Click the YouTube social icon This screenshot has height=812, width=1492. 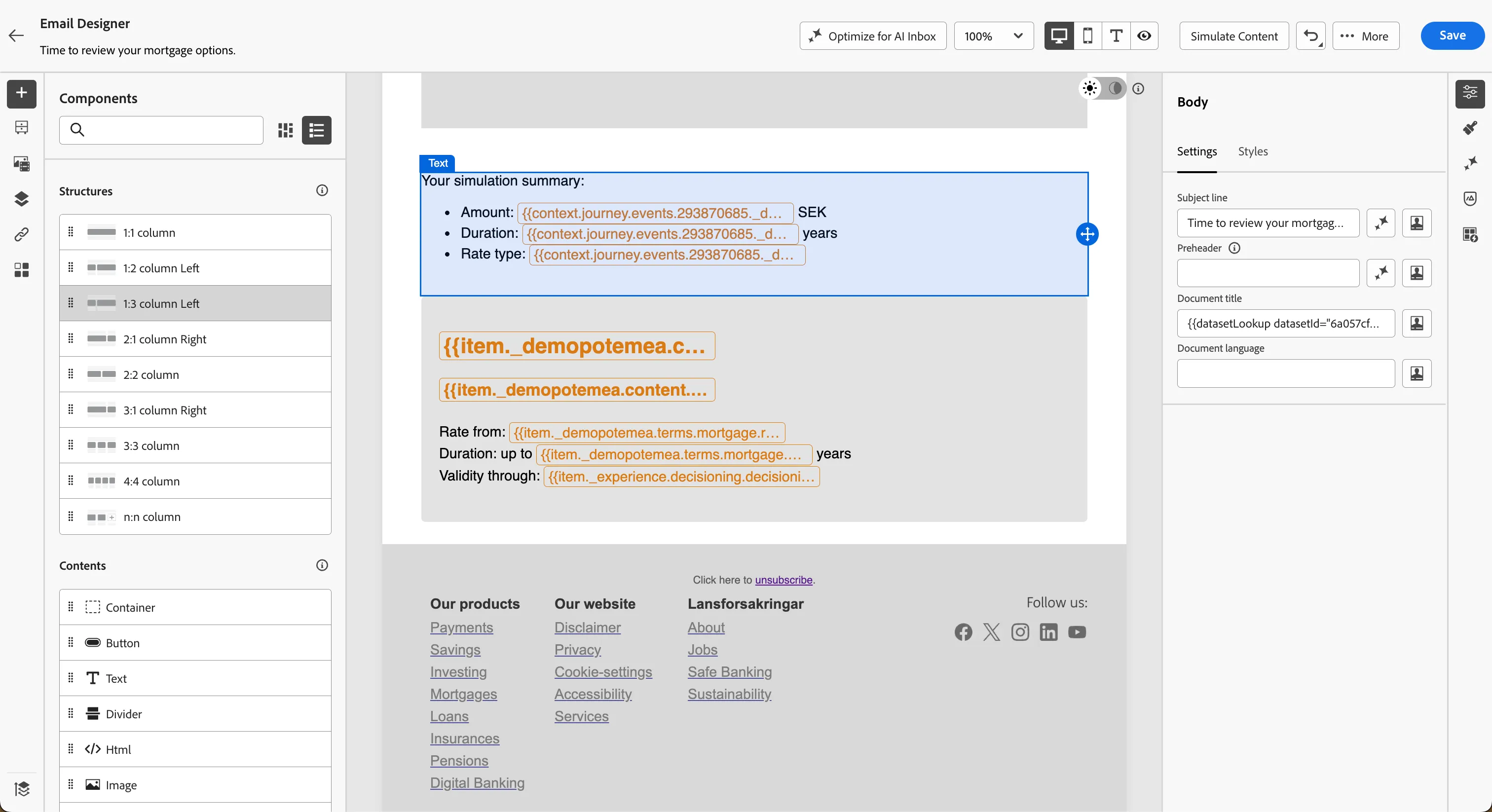click(x=1077, y=632)
